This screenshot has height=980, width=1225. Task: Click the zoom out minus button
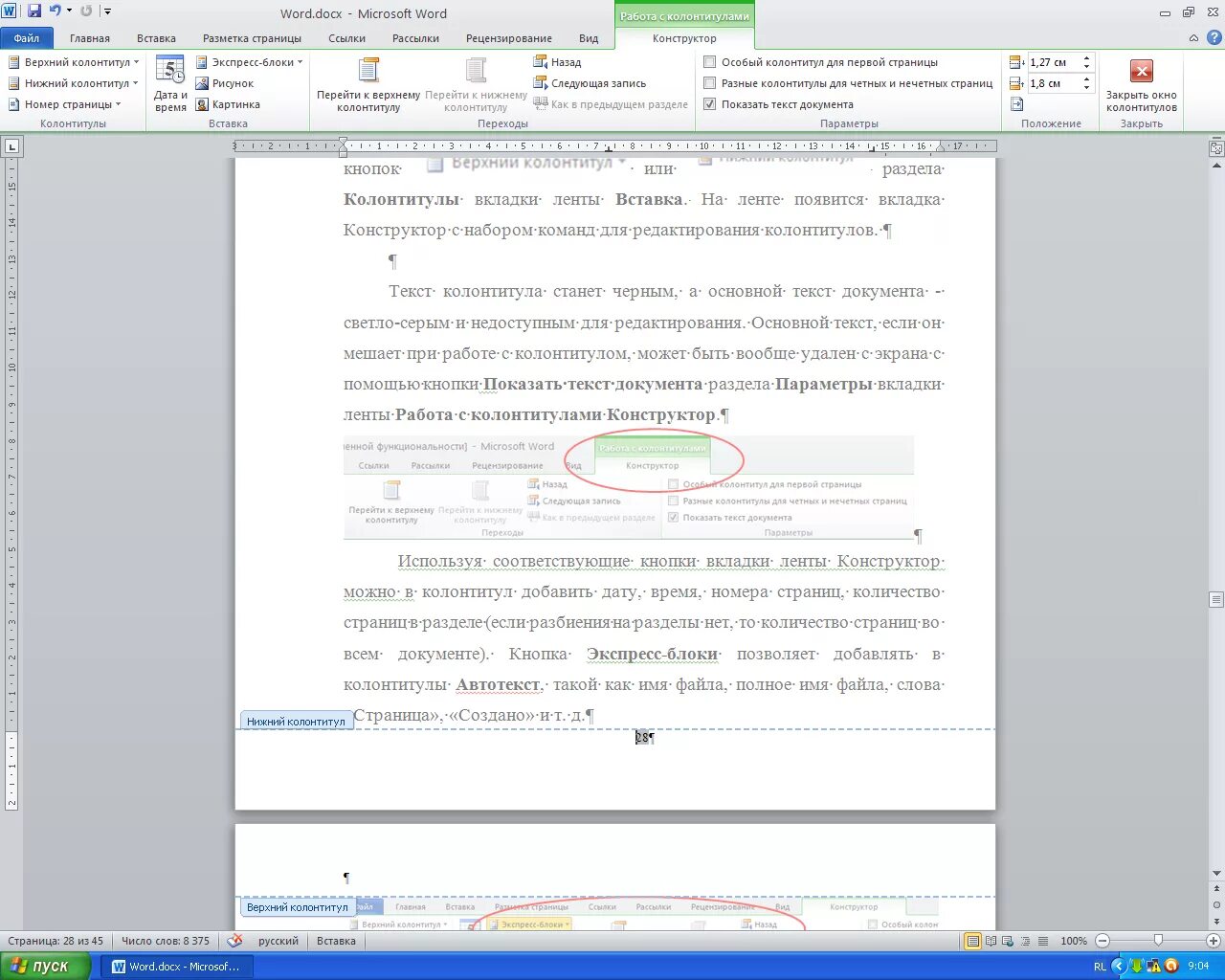tap(1102, 941)
